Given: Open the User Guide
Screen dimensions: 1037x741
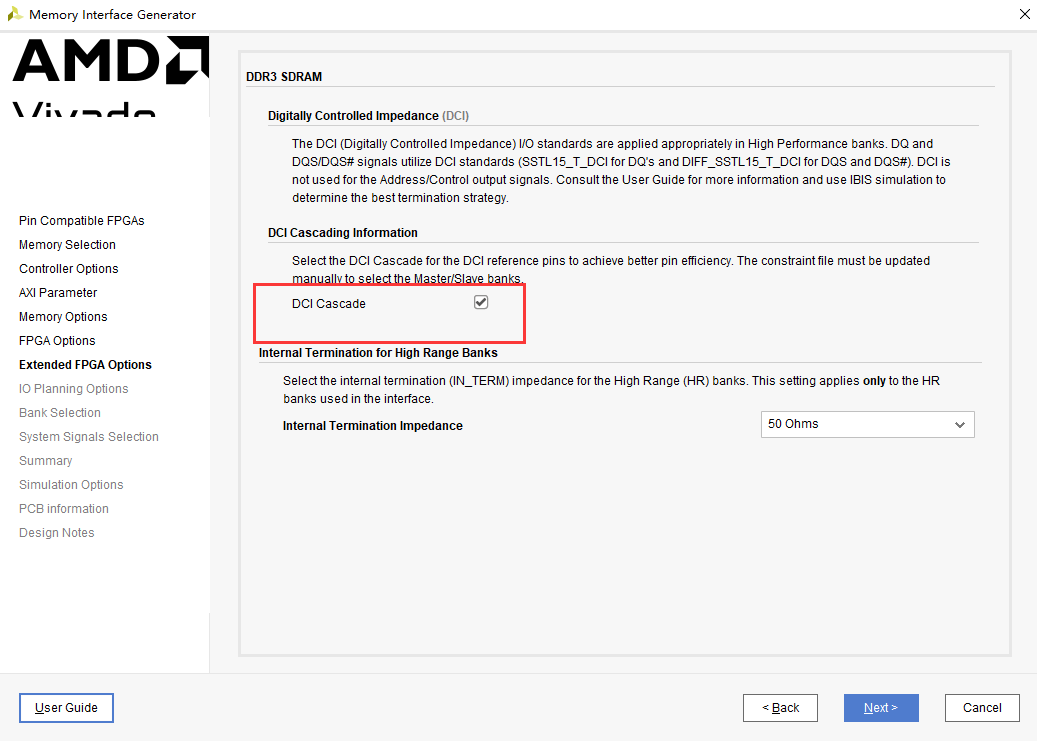Looking at the screenshot, I should [x=66, y=707].
